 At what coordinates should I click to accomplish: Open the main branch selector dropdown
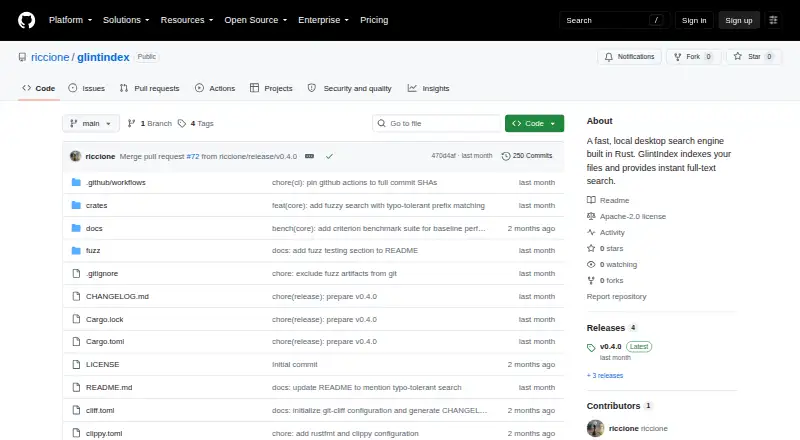tap(91, 124)
